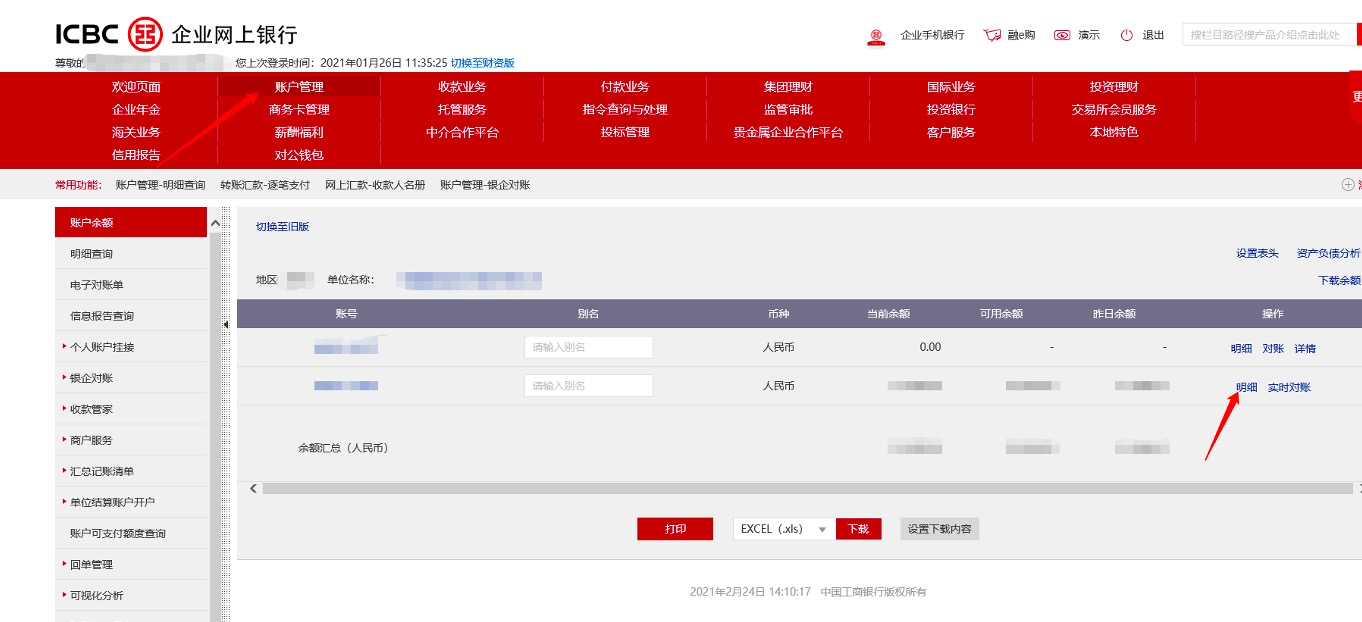Click the first row 别名 alias input field

click(588, 347)
